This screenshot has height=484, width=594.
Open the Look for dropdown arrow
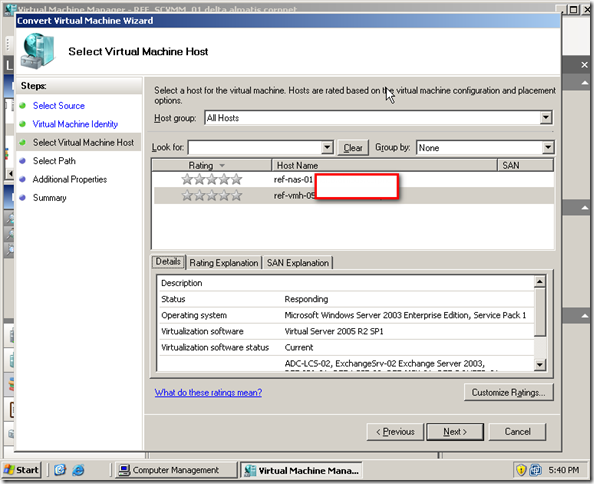(327, 147)
